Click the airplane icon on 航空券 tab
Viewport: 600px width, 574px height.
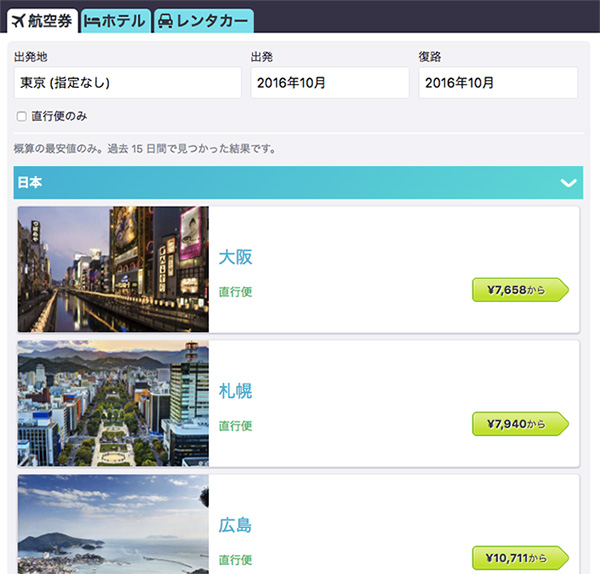coord(18,21)
